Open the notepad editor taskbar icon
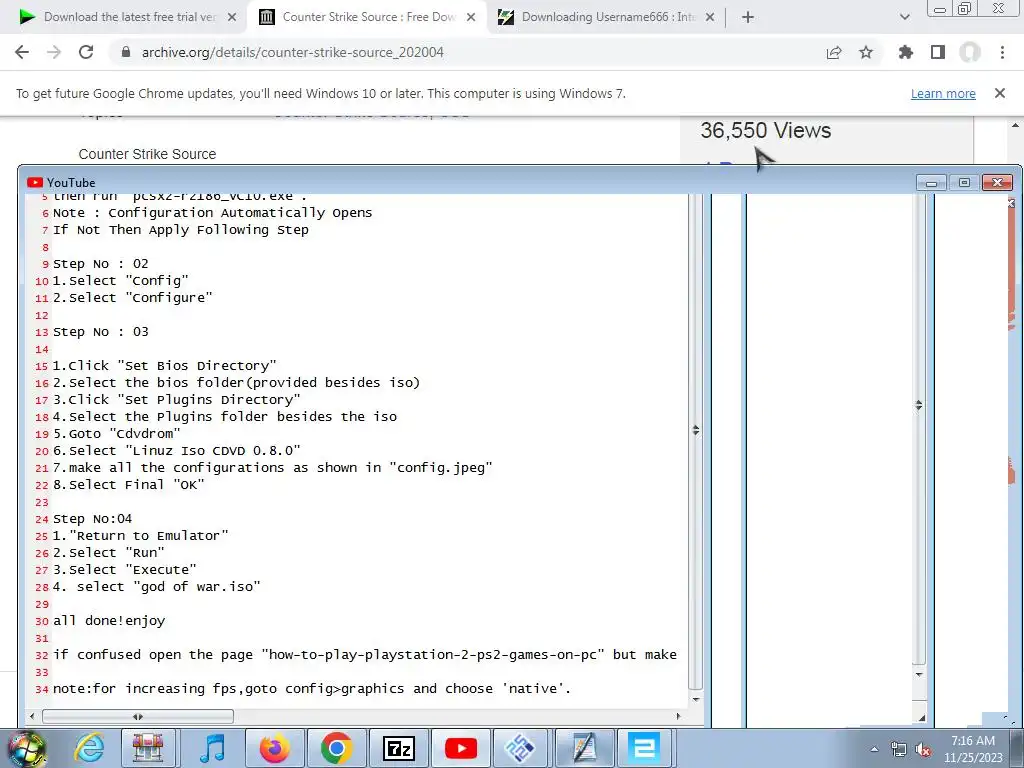Image resolution: width=1024 pixels, height=768 pixels. point(584,748)
